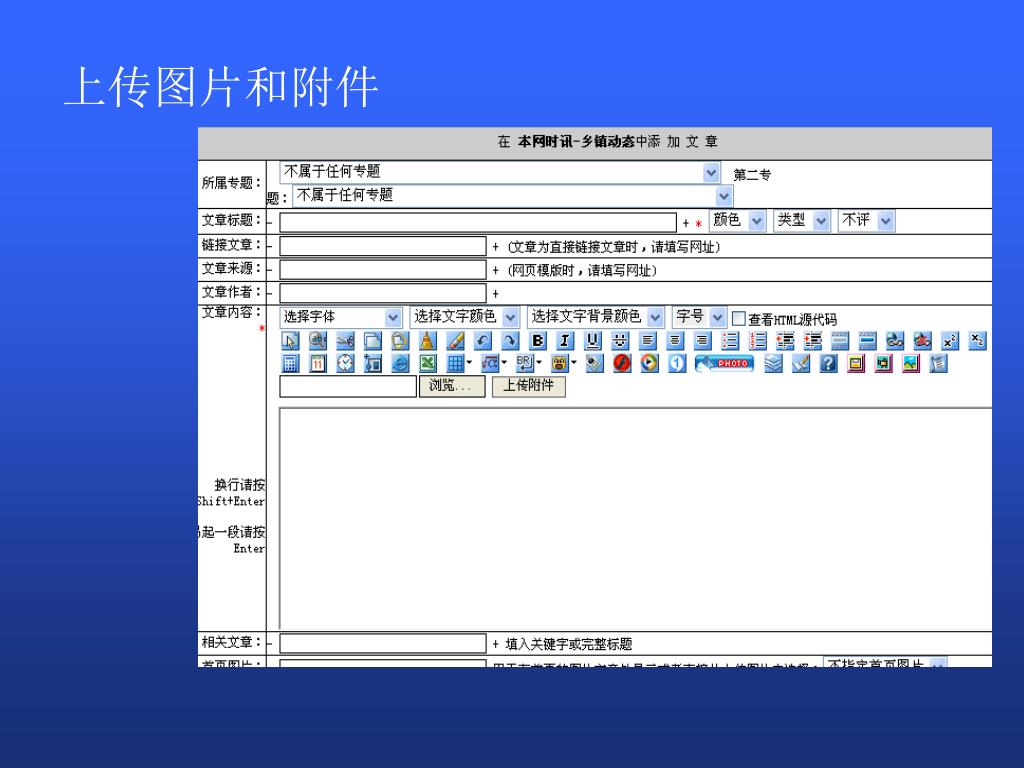Viewport: 1024px width, 768px height.
Task: Align text center icon
Action: point(675,340)
